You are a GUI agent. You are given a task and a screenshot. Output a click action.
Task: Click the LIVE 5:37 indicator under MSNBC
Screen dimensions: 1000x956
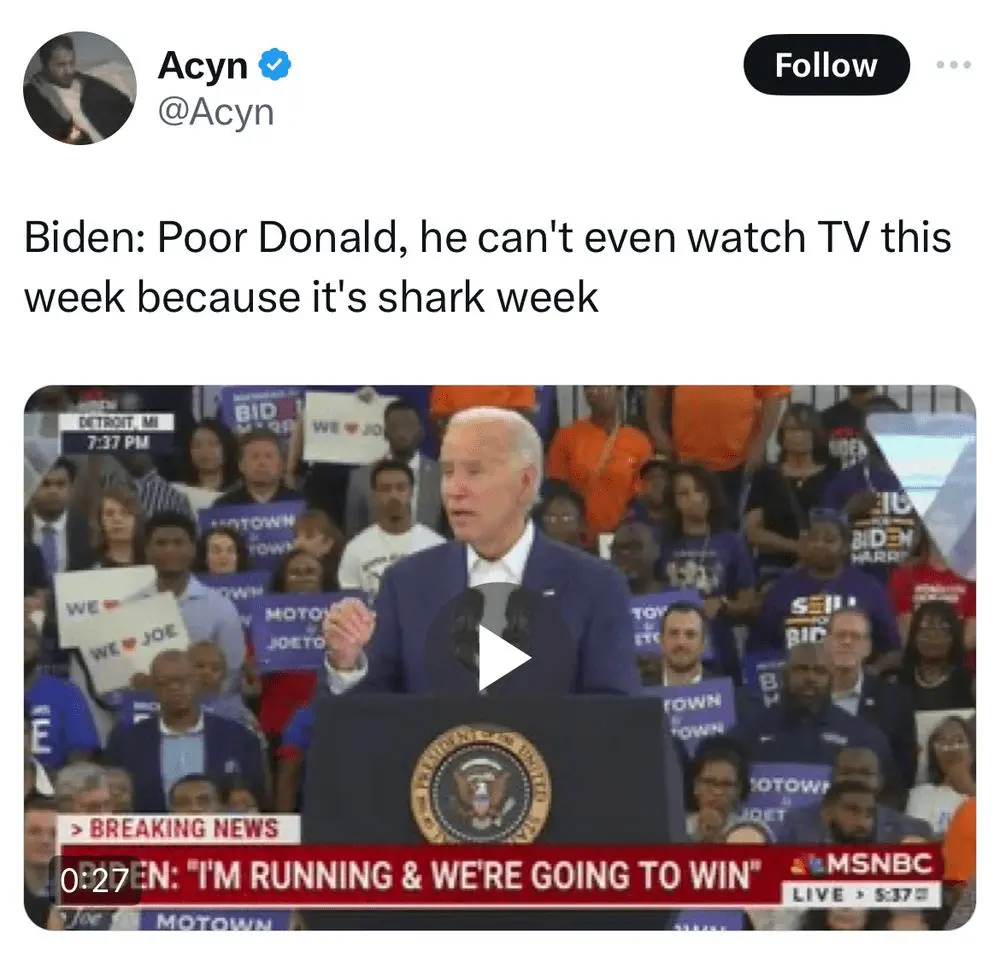point(862,894)
